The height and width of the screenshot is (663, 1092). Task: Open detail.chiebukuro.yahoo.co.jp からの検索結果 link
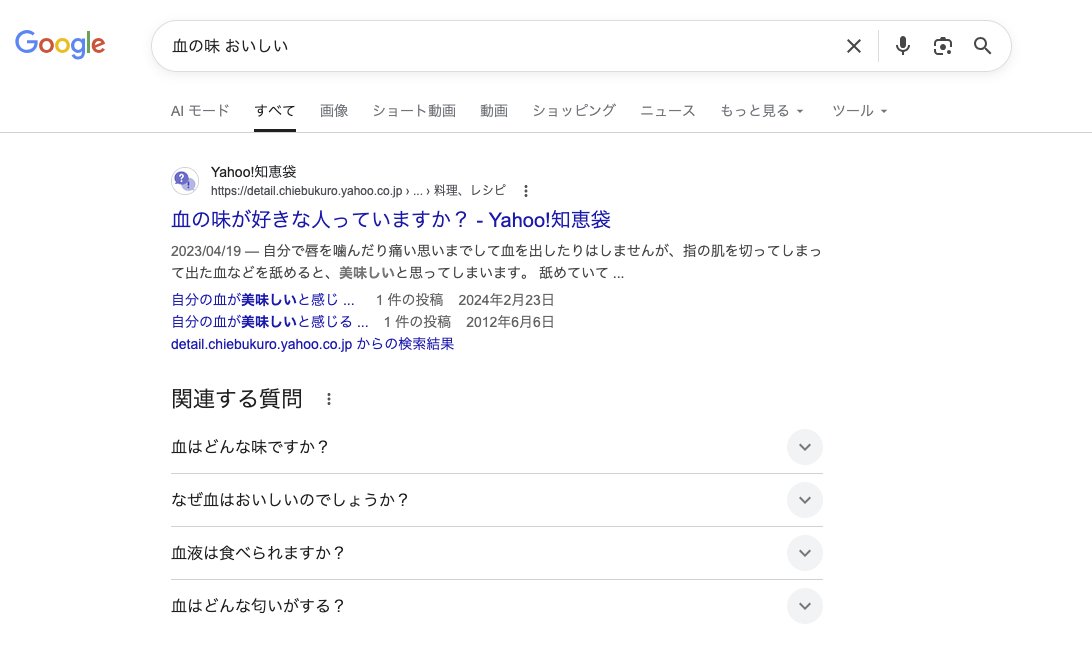[312, 344]
